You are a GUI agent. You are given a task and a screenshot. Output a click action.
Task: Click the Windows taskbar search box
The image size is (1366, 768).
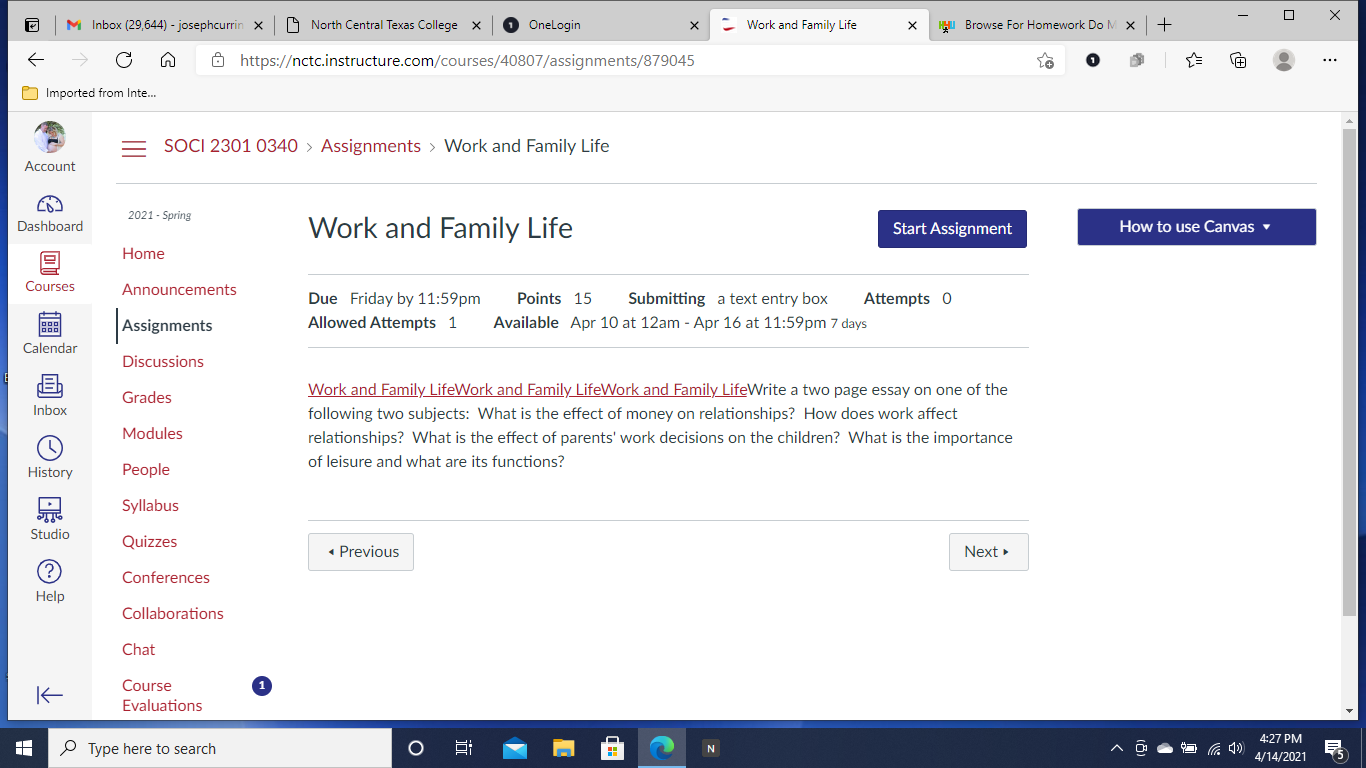pos(220,748)
